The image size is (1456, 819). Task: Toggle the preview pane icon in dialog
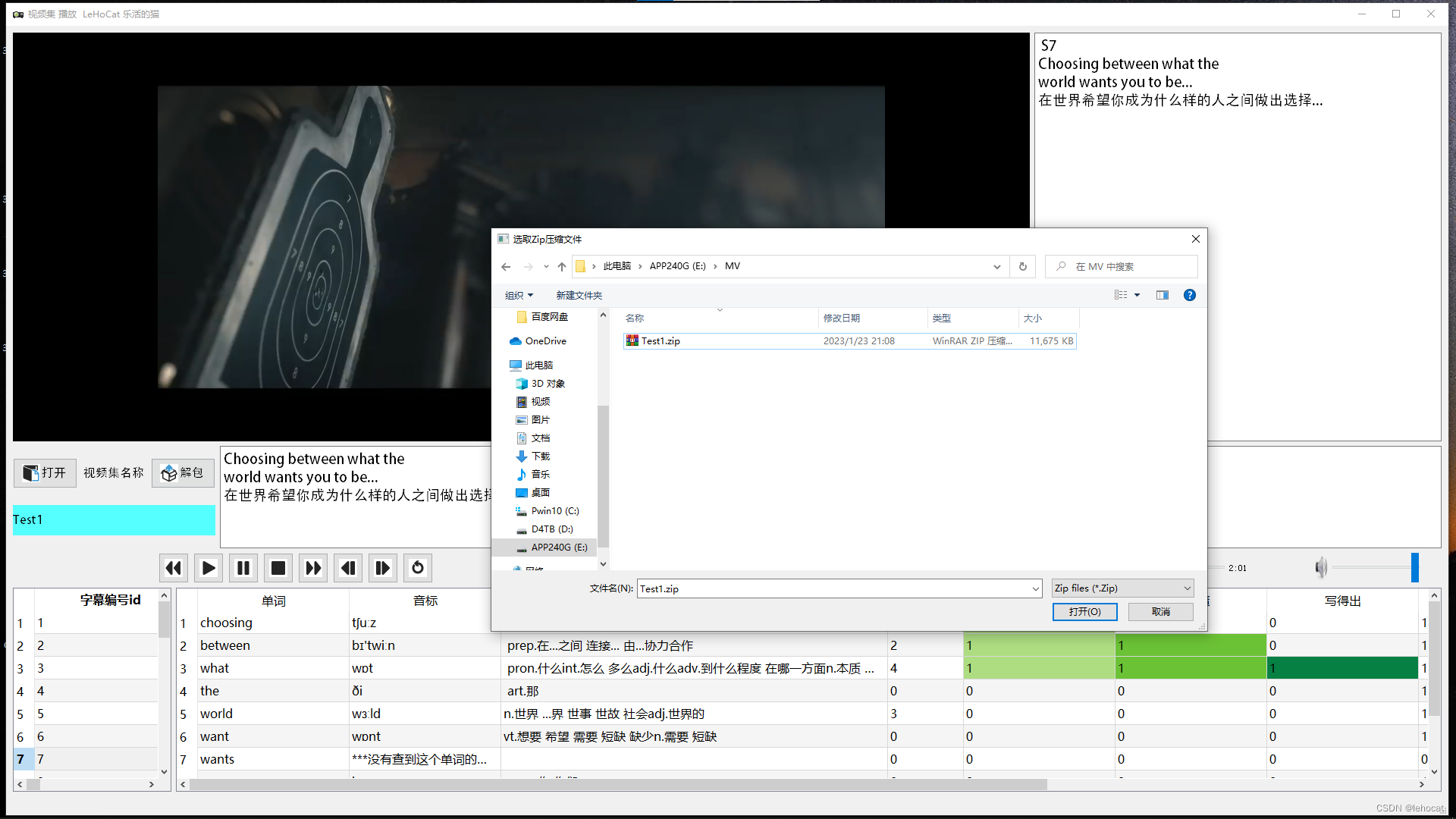[x=1162, y=295]
